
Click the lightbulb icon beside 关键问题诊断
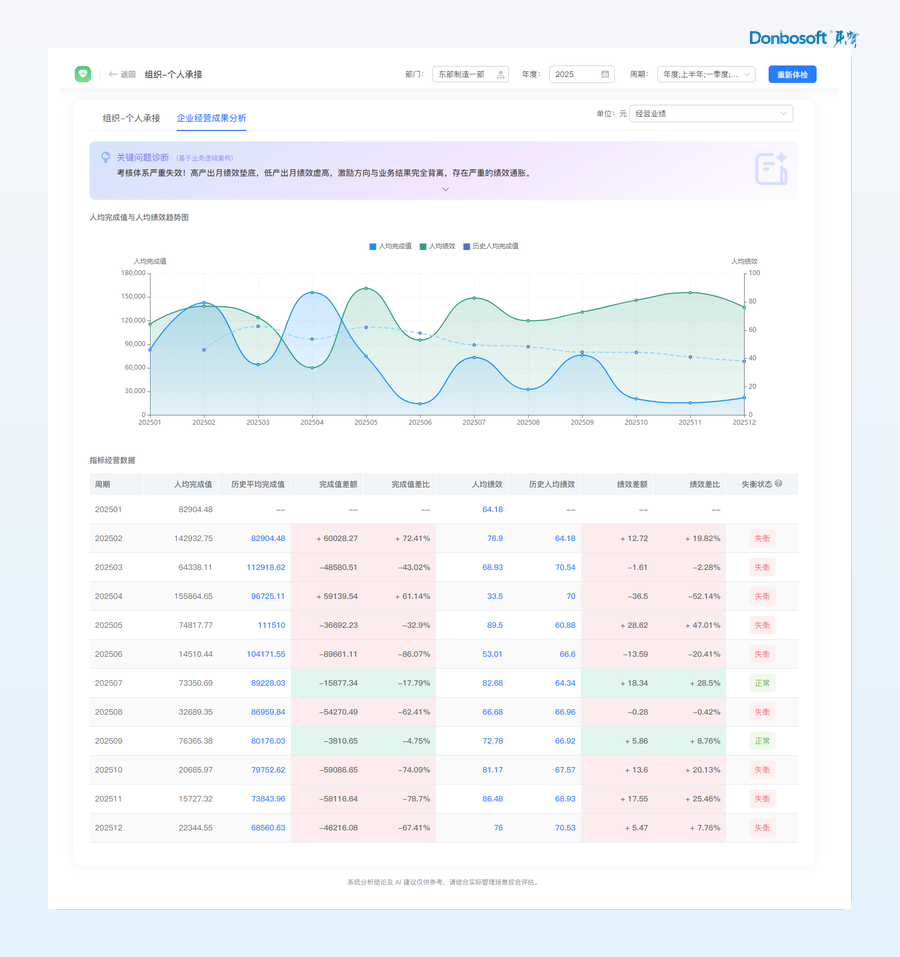pos(106,157)
